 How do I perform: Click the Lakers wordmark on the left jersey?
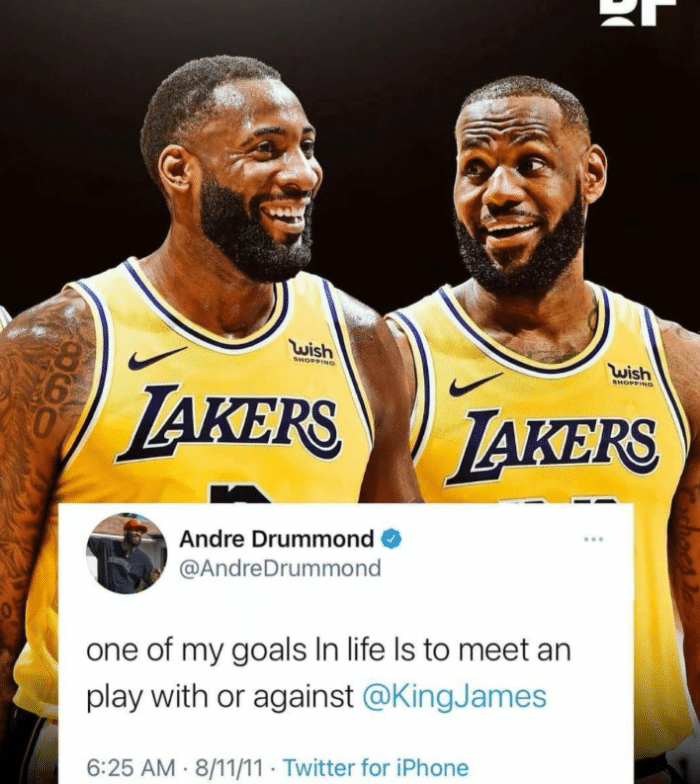click(x=231, y=423)
